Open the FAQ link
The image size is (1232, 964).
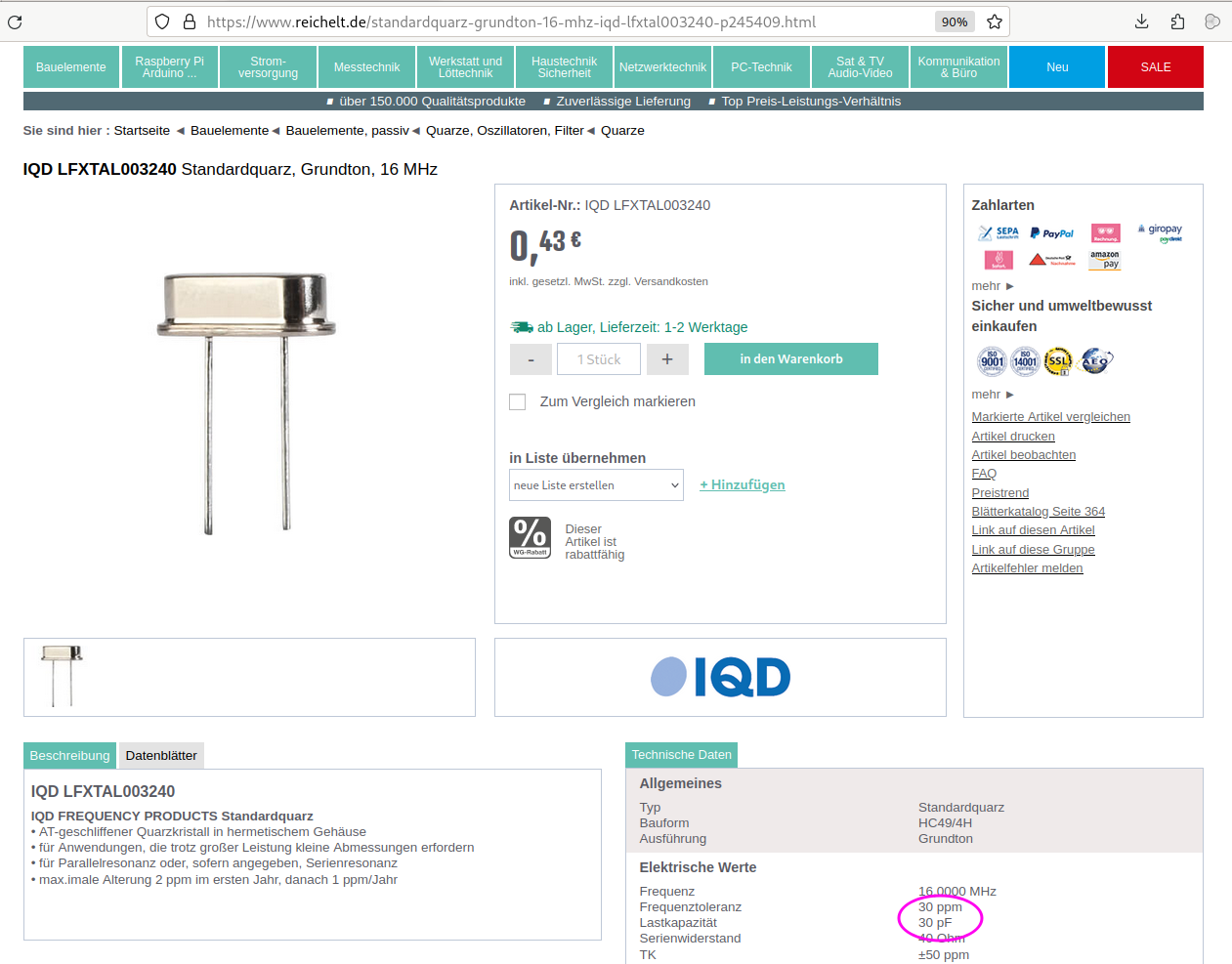(x=984, y=474)
